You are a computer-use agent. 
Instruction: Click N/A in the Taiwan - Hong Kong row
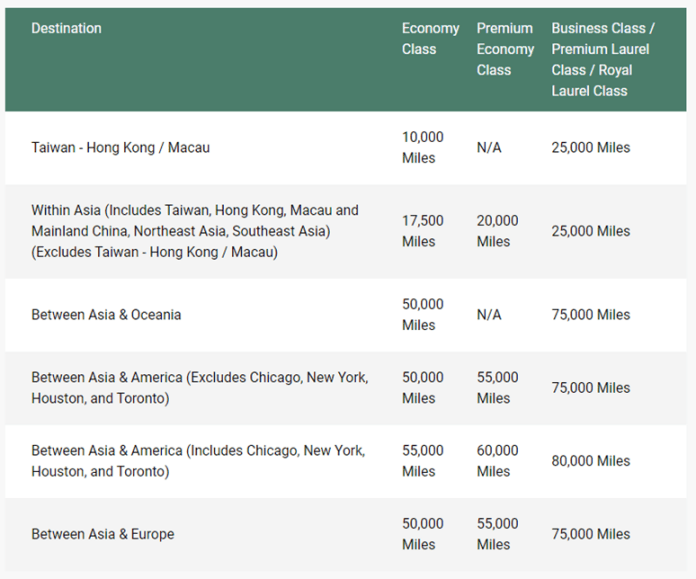pos(489,147)
